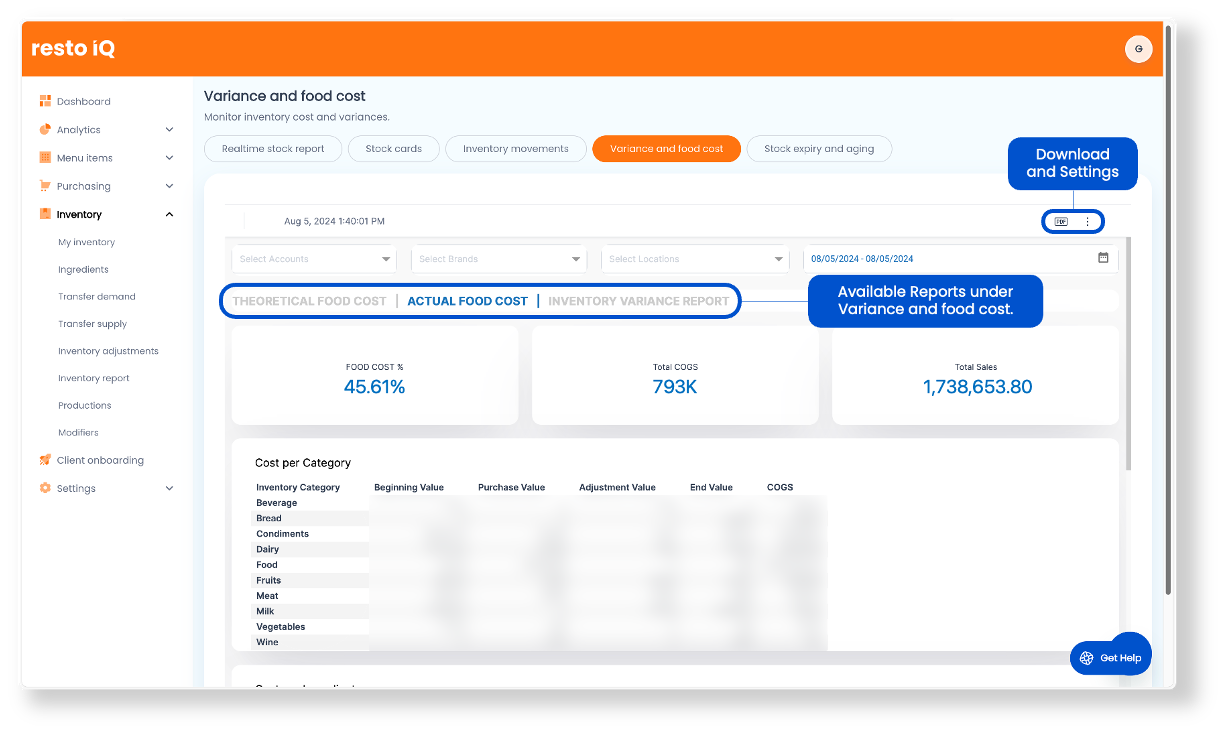The image size is (1226, 734).
Task: Click the Purchasing cart icon
Action: pos(45,186)
